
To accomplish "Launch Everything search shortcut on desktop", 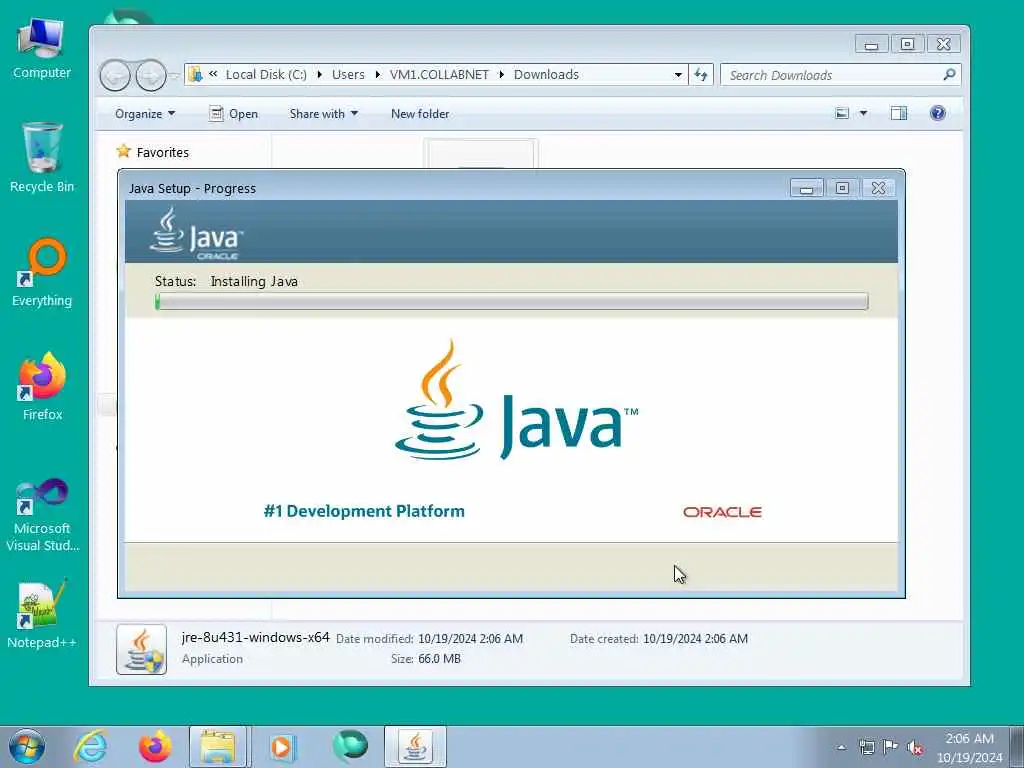I will coord(42,273).
